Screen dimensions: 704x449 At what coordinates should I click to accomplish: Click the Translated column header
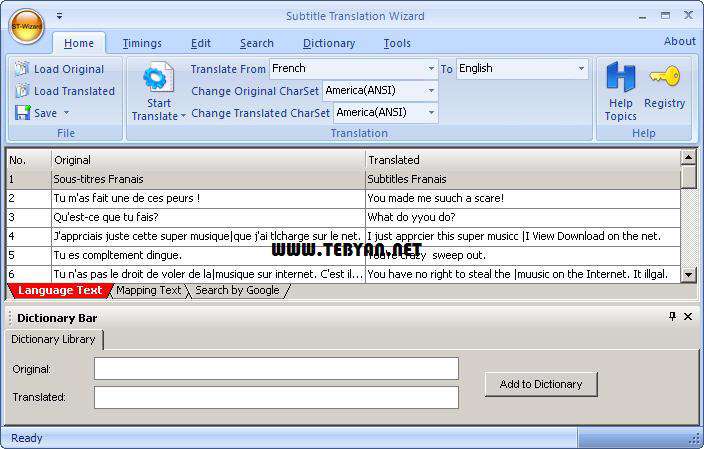tap(523, 160)
